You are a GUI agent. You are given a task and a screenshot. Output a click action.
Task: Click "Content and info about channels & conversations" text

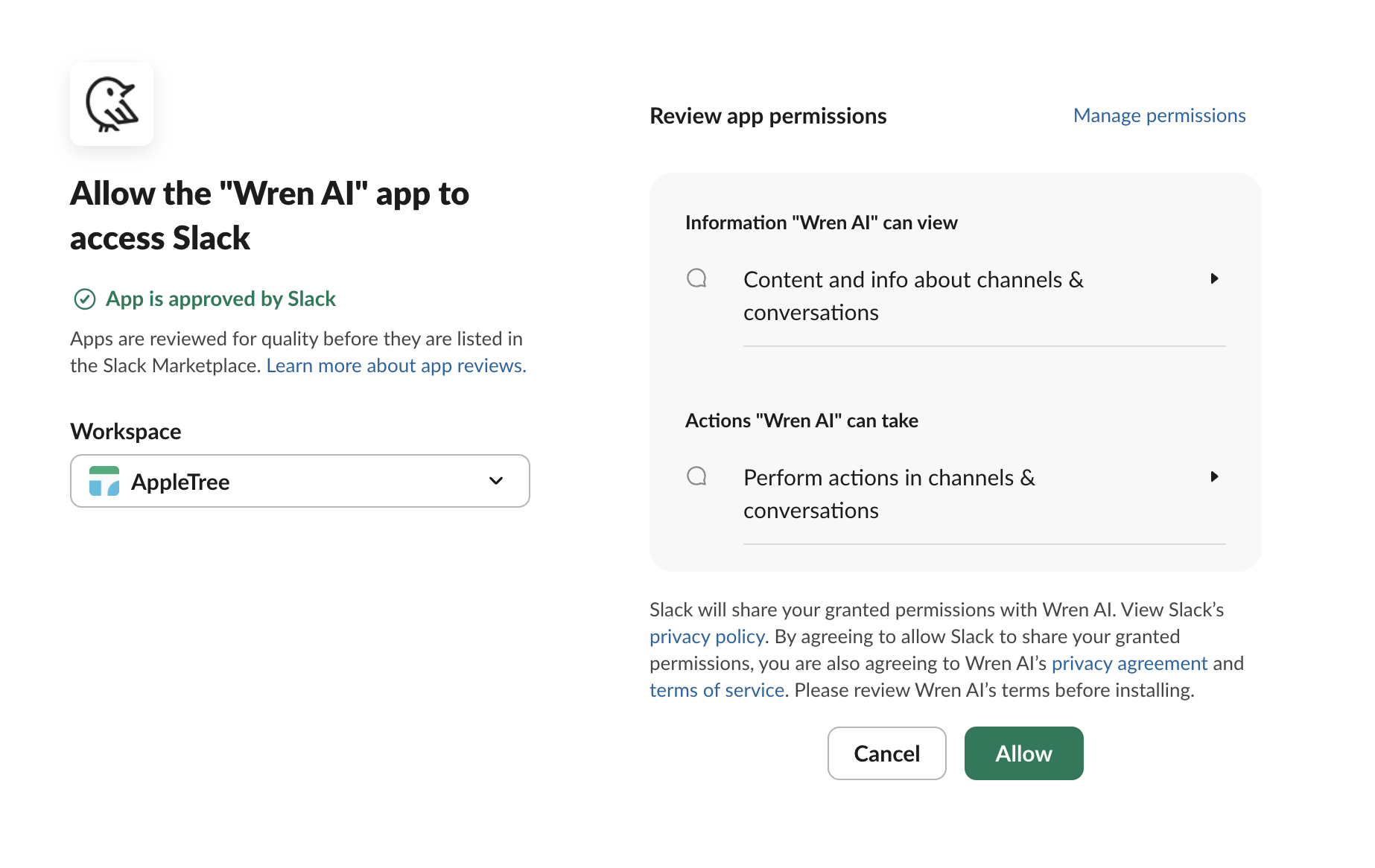pyautogui.click(x=913, y=296)
